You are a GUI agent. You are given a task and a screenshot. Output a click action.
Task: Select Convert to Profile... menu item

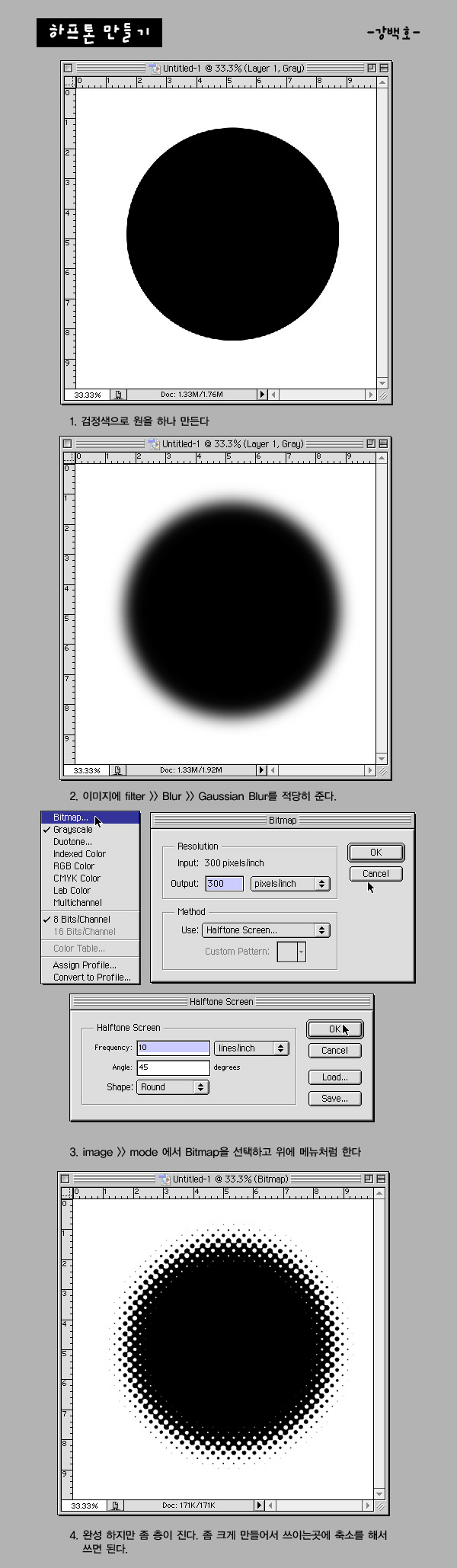pyautogui.click(x=91, y=978)
